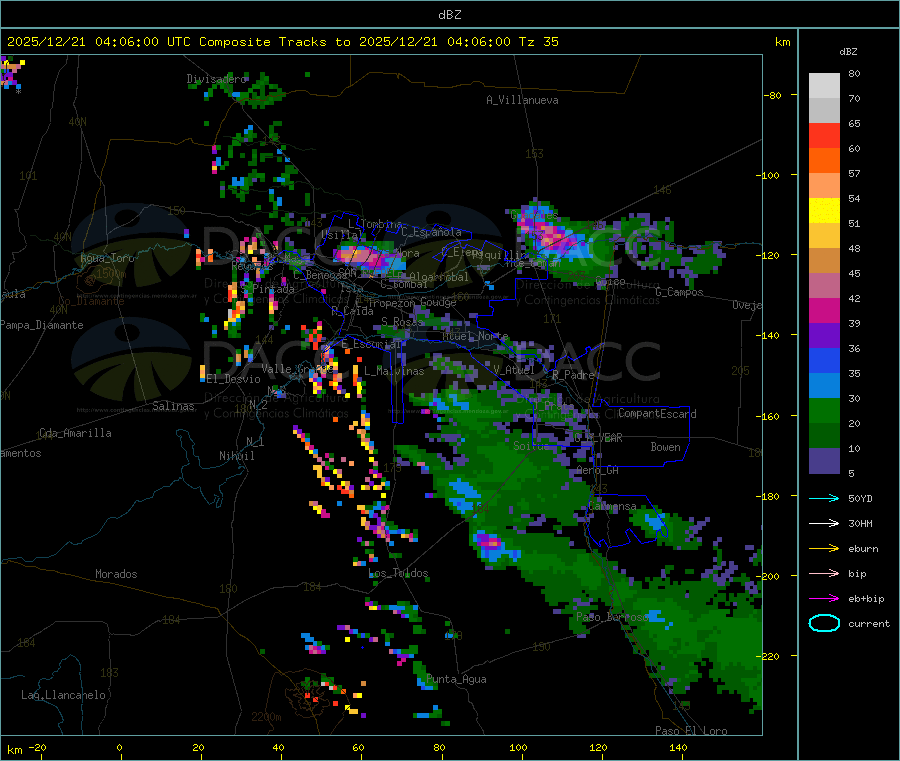Screen dimensions: 900x761
Task: Click the Nihuil location label
Action: (x=236, y=456)
